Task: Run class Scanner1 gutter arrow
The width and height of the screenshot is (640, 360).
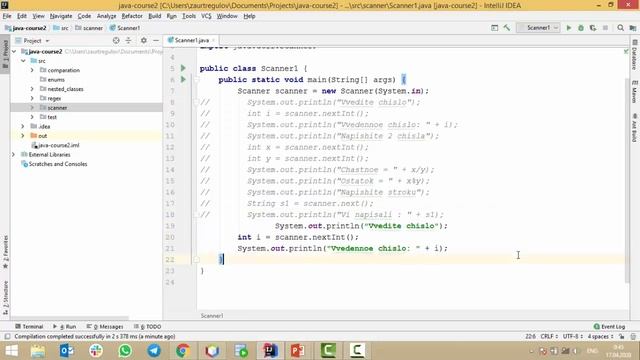Action: tap(183, 68)
